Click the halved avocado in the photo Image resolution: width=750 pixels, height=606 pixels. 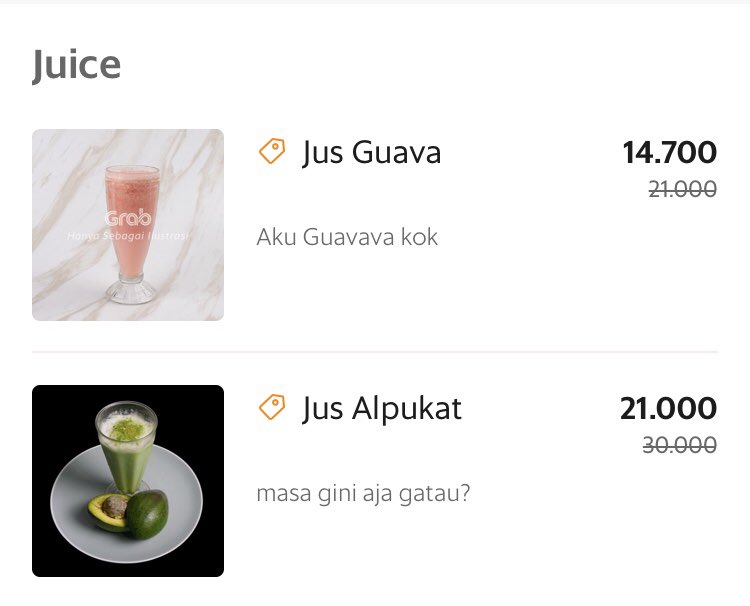click(x=109, y=513)
